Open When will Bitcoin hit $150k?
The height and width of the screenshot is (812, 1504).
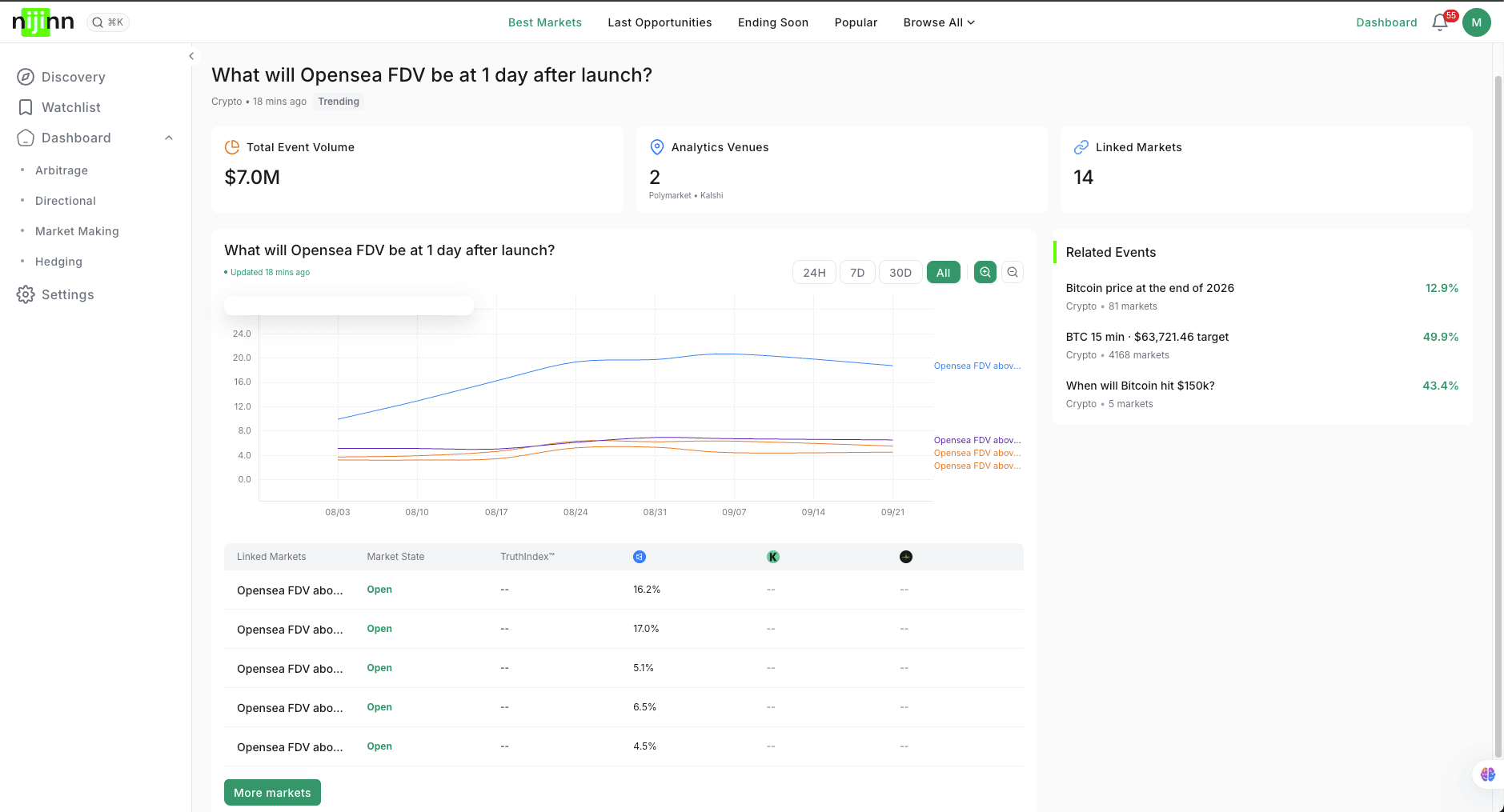pyautogui.click(x=1141, y=386)
